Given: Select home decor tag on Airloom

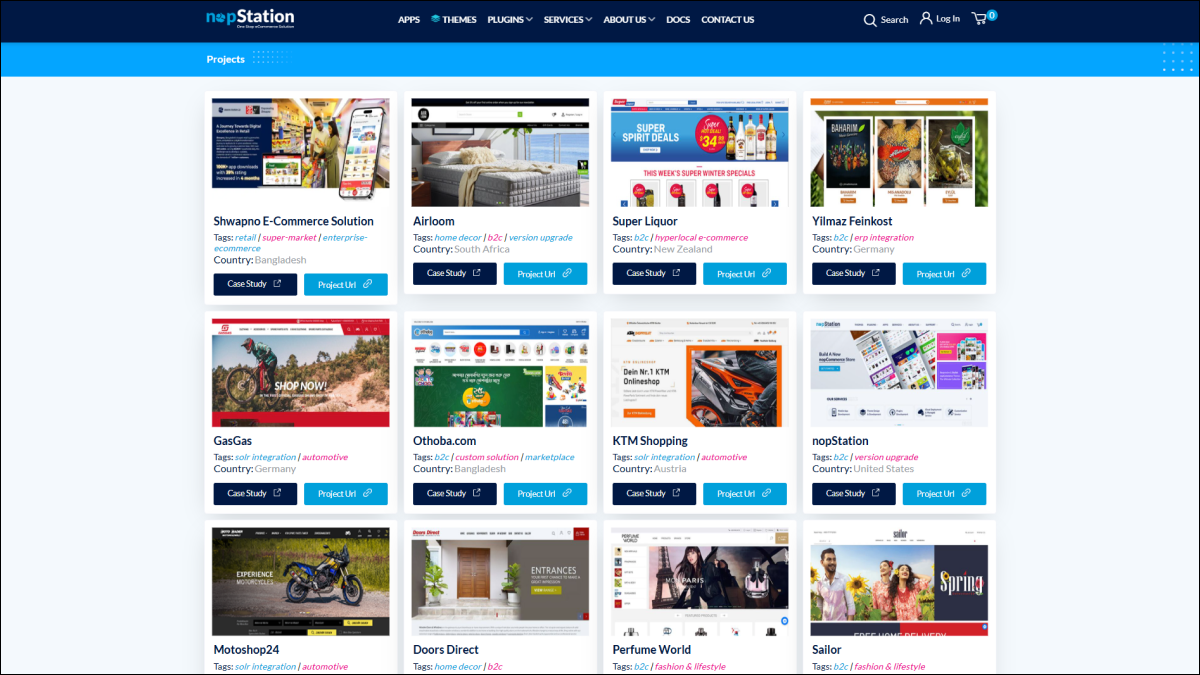Looking at the screenshot, I should tap(458, 237).
